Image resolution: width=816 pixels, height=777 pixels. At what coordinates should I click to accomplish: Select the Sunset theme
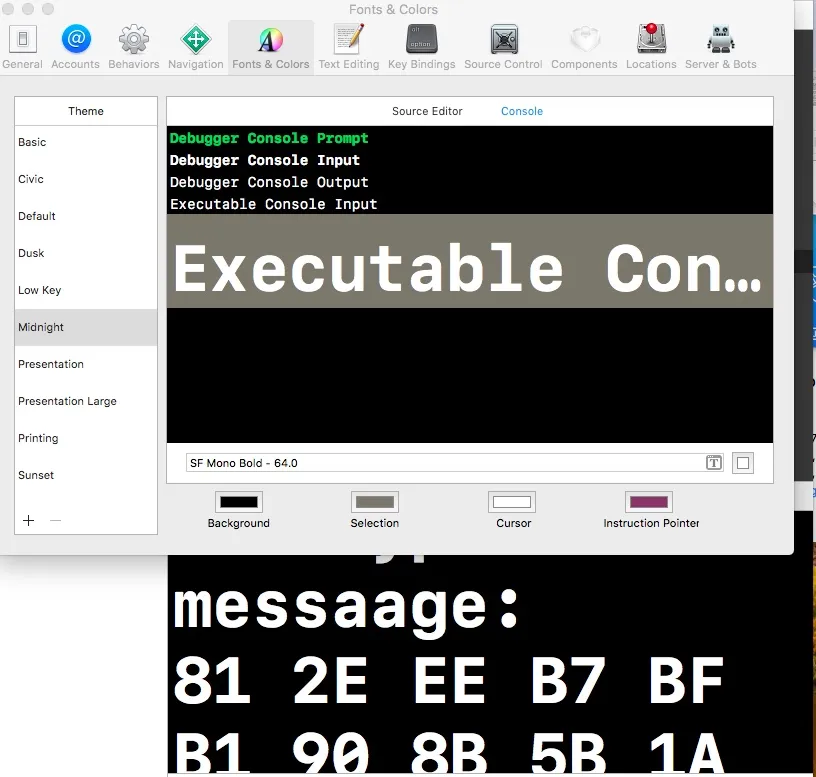point(86,475)
